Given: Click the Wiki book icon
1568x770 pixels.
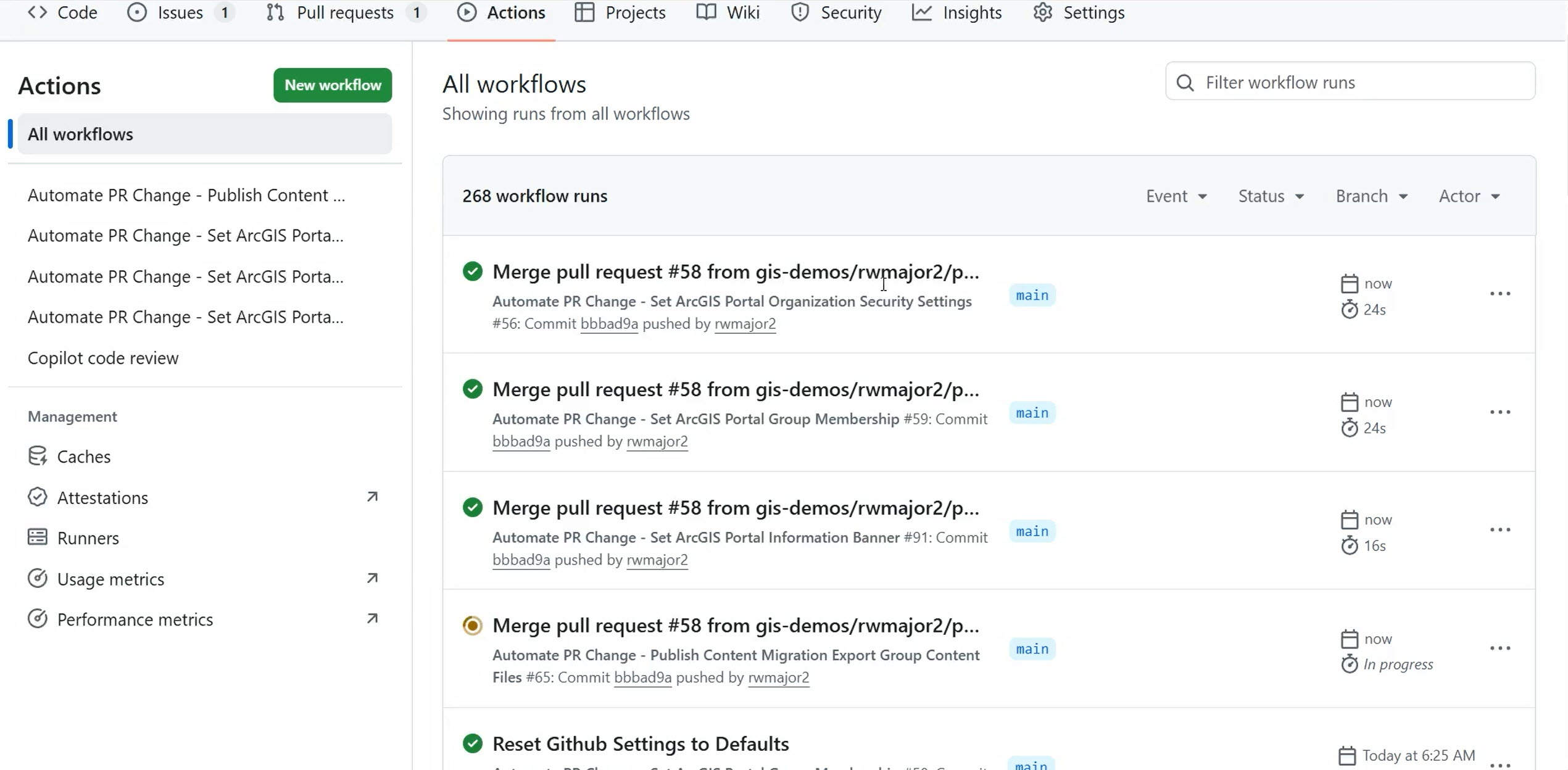Looking at the screenshot, I should coord(704,12).
